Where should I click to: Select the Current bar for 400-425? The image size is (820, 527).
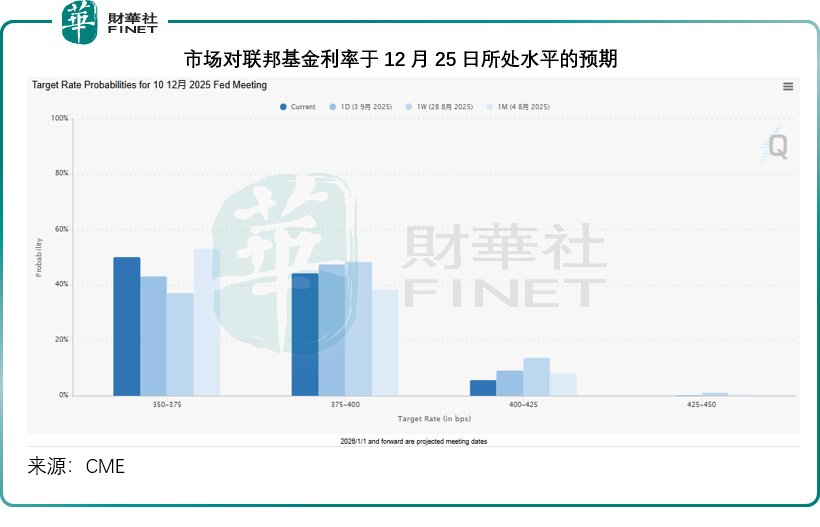tap(483, 388)
